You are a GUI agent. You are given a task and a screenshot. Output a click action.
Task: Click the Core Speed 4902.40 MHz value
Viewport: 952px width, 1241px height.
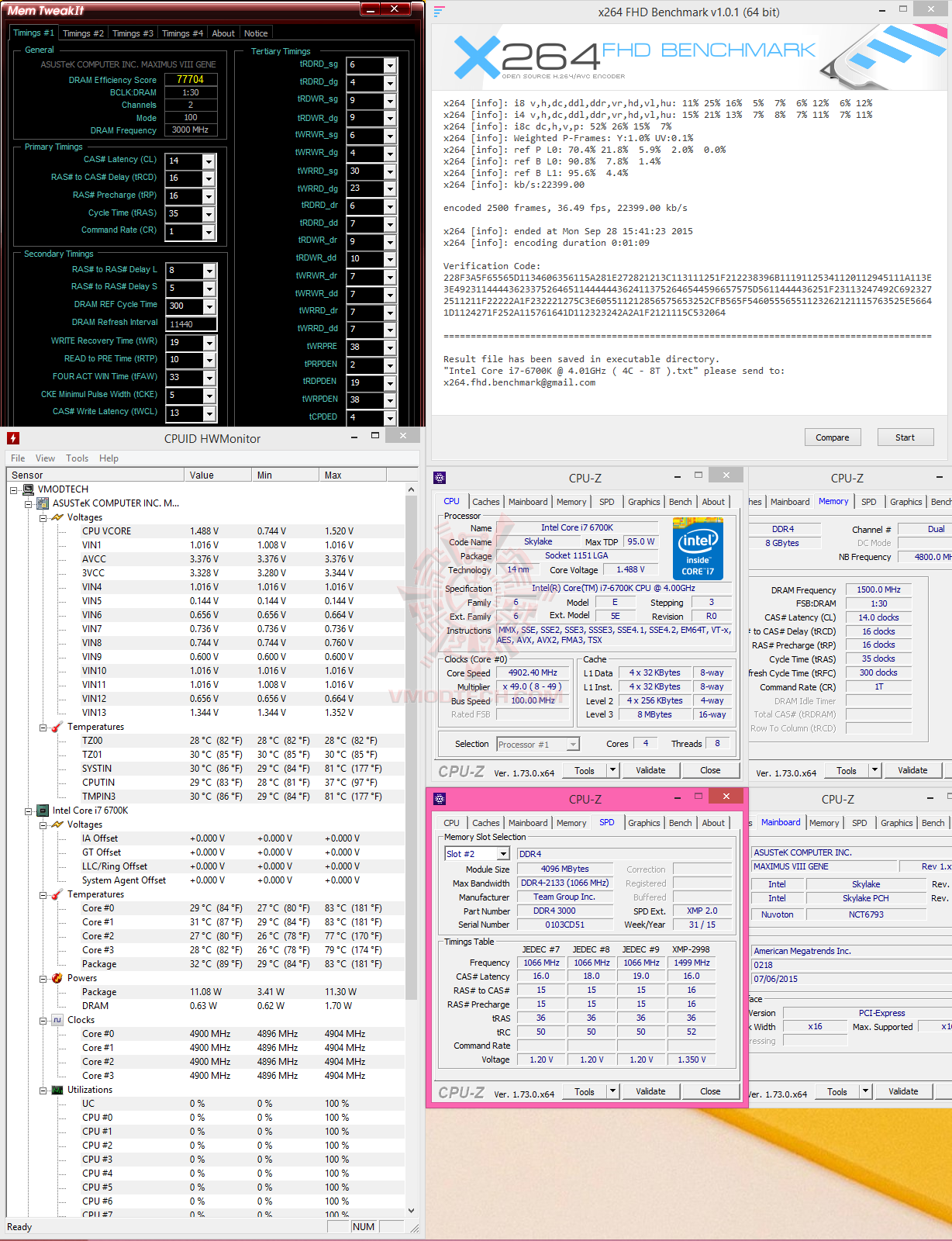(533, 672)
